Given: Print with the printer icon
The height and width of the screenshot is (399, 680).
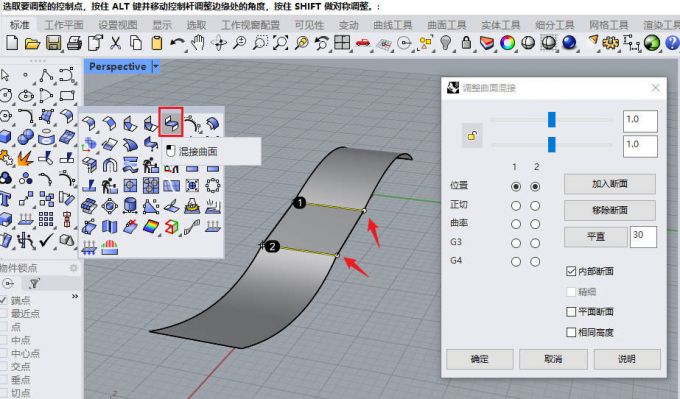Looking at the screenshot, I should click(74, 43).
